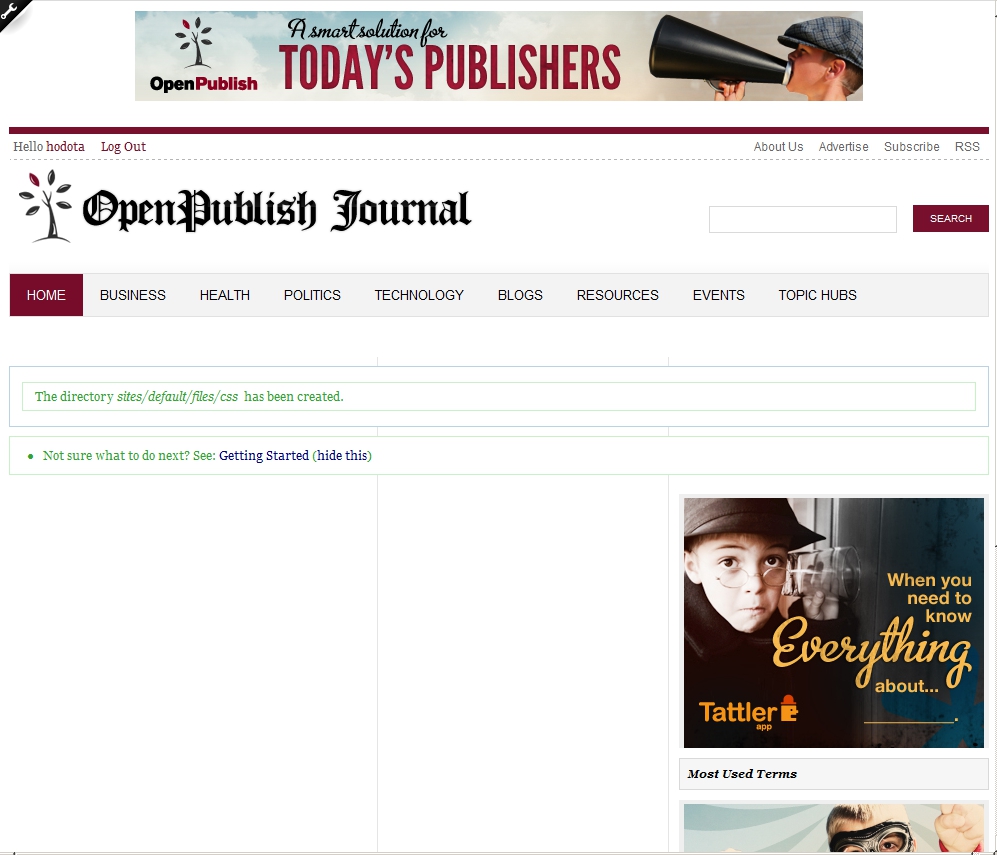
Task: Focus the site search text field
Action: [x=802, y=219]
